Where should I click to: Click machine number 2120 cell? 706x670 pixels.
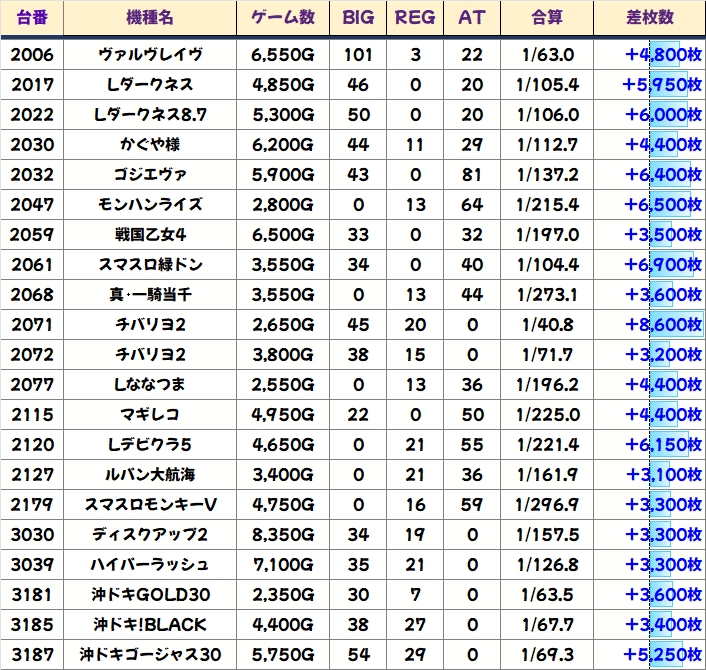pyautogui.click(x=32, y=445)
